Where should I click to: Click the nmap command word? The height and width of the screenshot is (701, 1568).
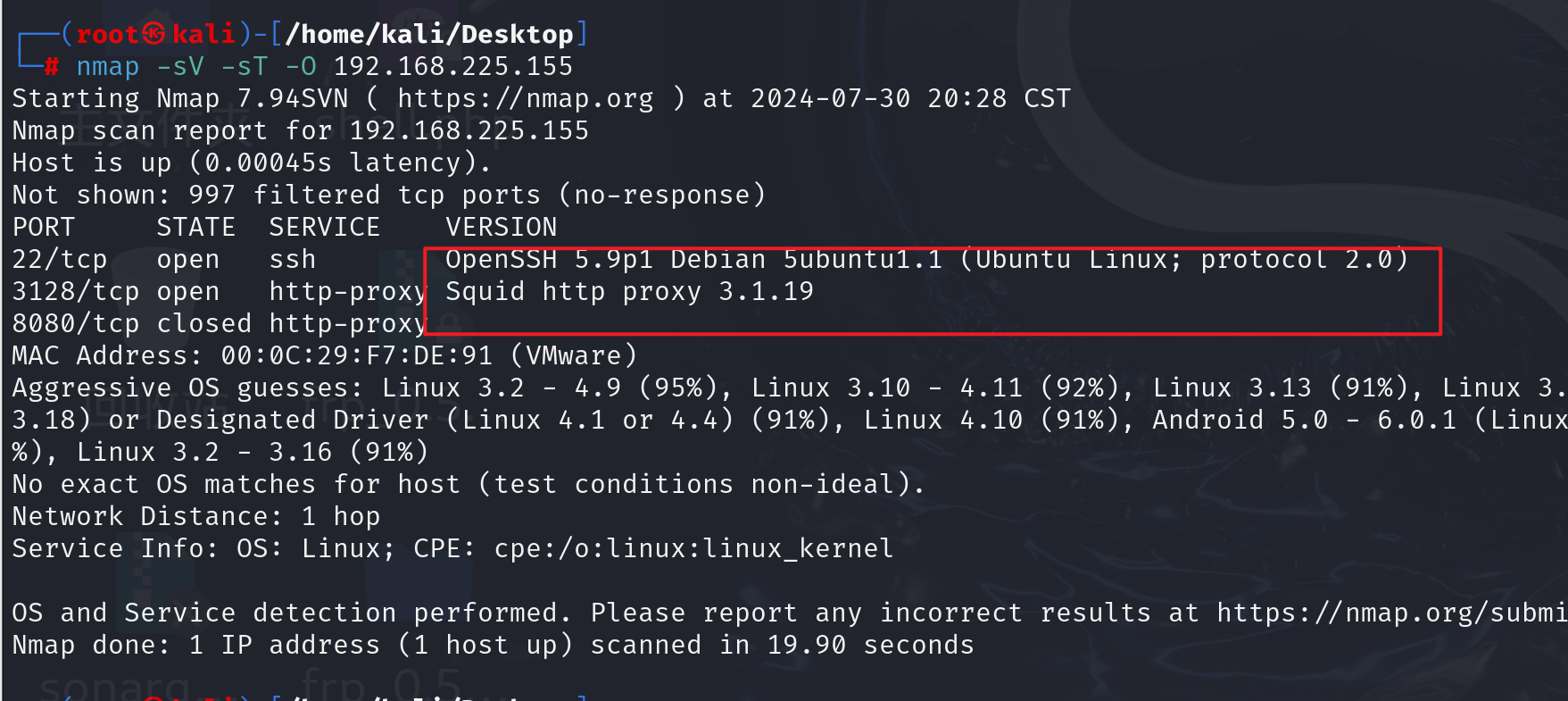pyautogui.click(x=107, y=67)
